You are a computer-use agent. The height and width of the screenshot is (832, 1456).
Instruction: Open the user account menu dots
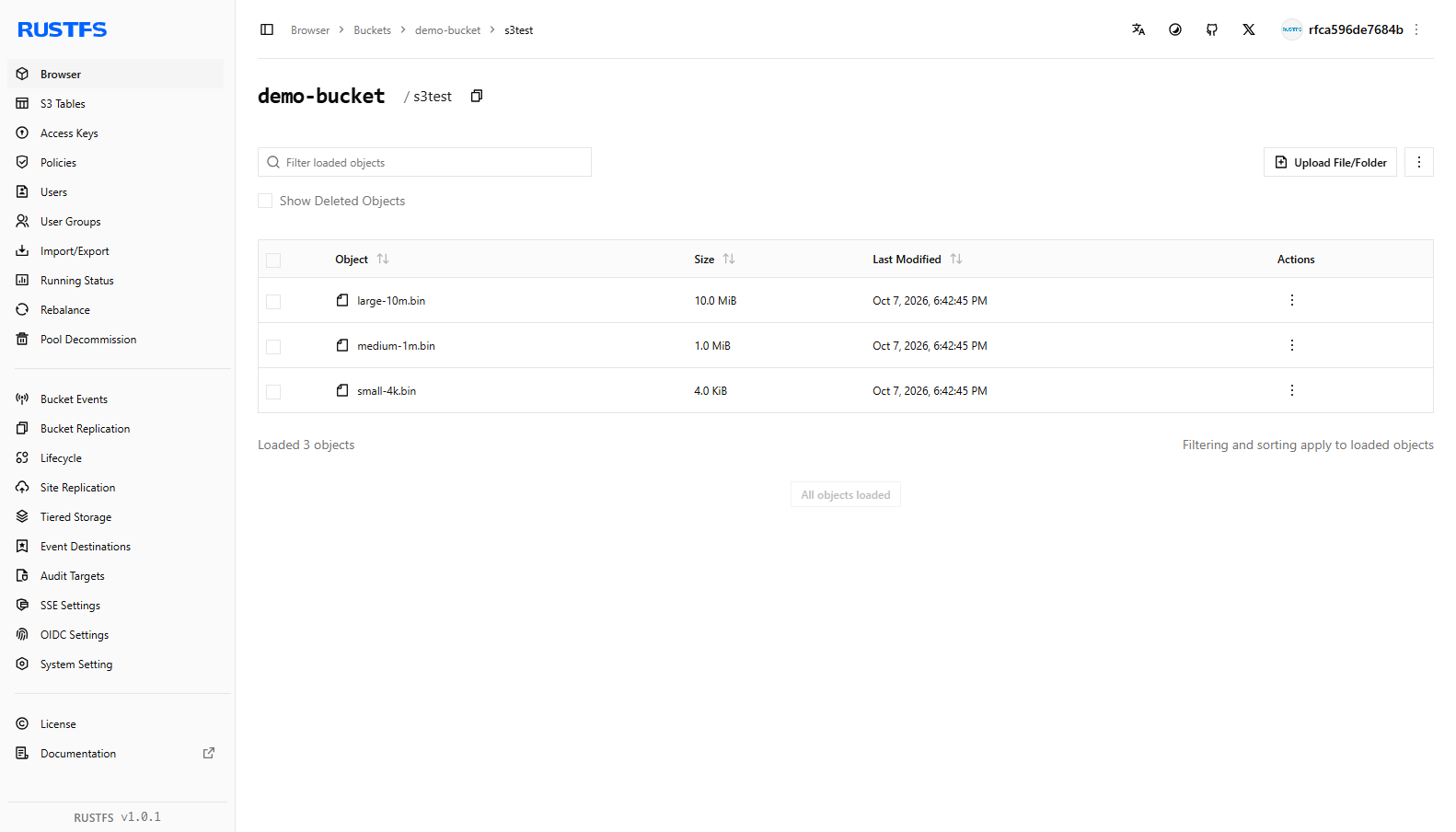pos(1416,29)
